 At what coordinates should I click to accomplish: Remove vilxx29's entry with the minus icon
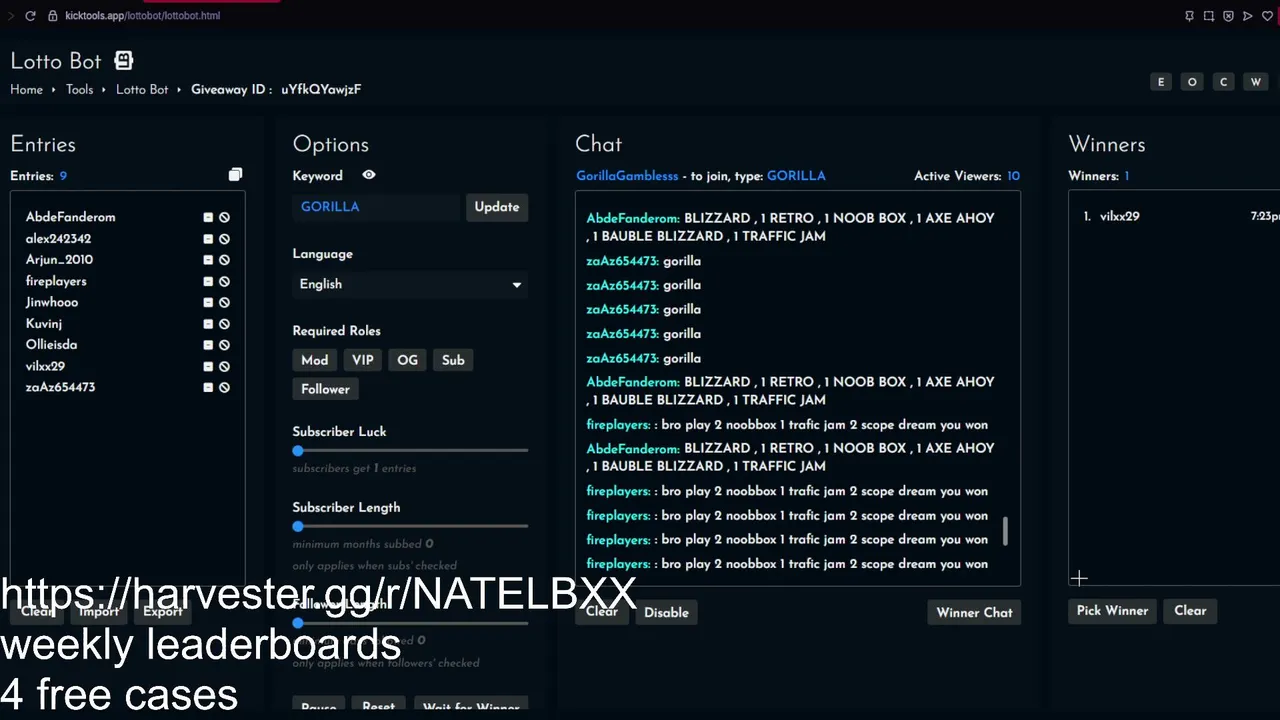(208, 366)
